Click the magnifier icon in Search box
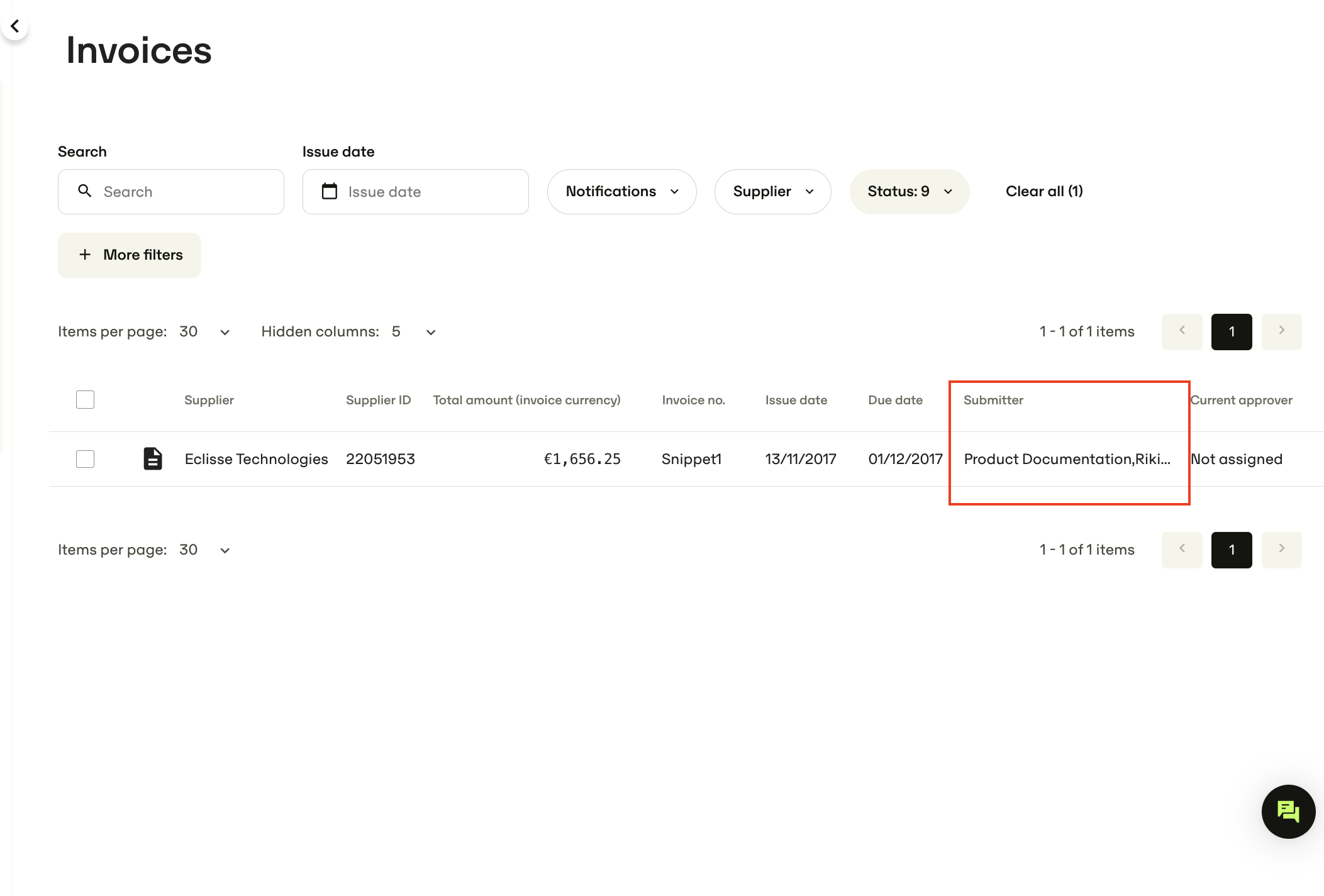This screenshot has width=1324, height=896. [85, 191]
